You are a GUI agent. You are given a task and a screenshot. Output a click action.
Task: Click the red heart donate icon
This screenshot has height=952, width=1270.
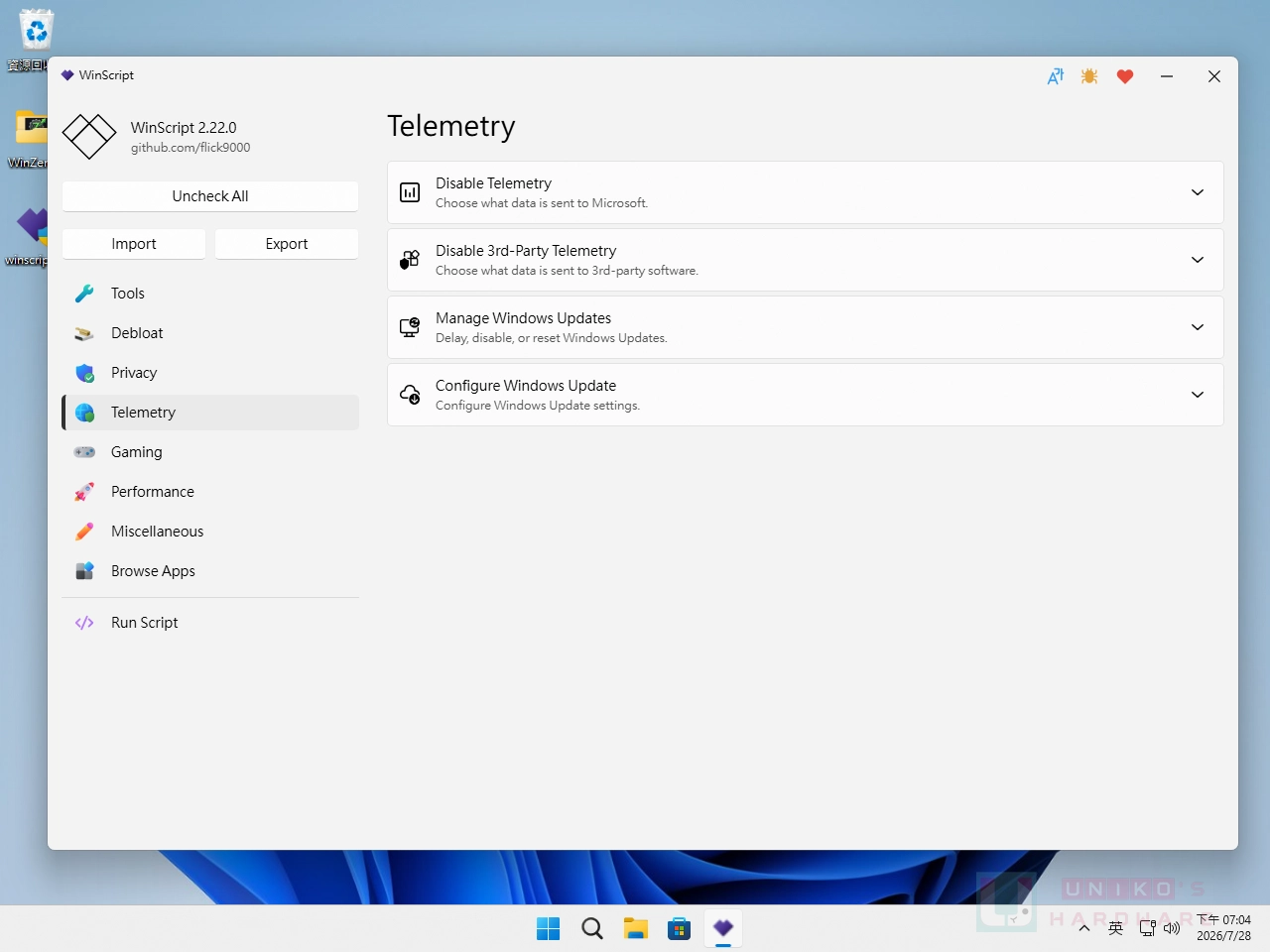coord(1125,76)
